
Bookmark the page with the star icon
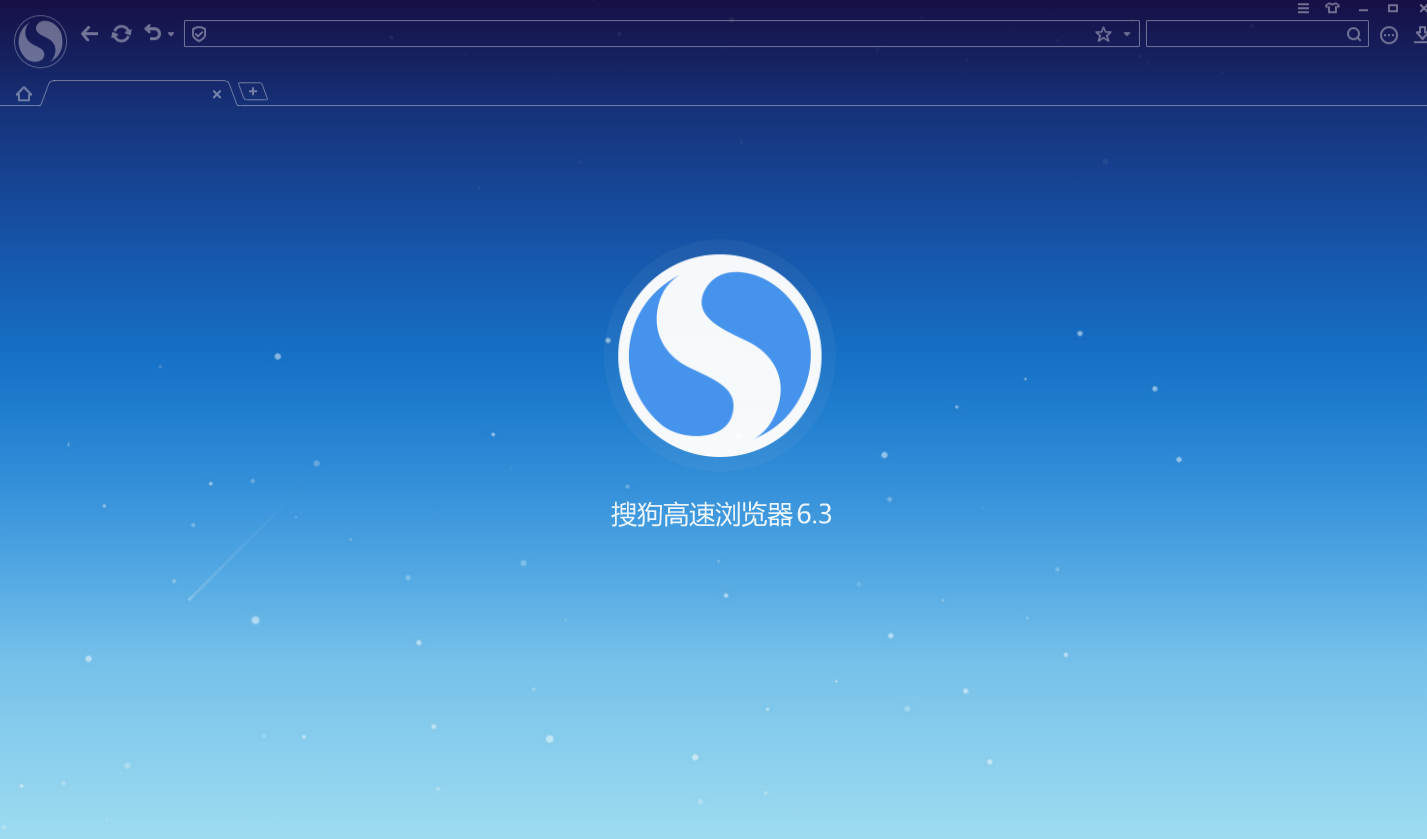[1103, 34]
